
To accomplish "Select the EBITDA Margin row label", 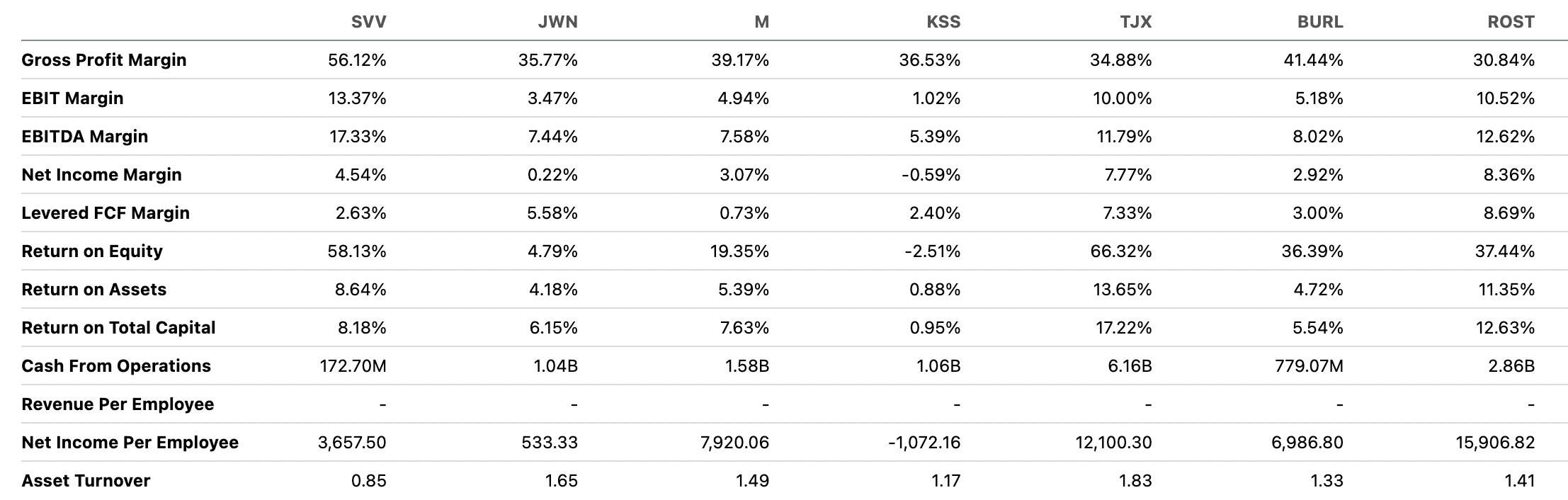I will (85, 137).
